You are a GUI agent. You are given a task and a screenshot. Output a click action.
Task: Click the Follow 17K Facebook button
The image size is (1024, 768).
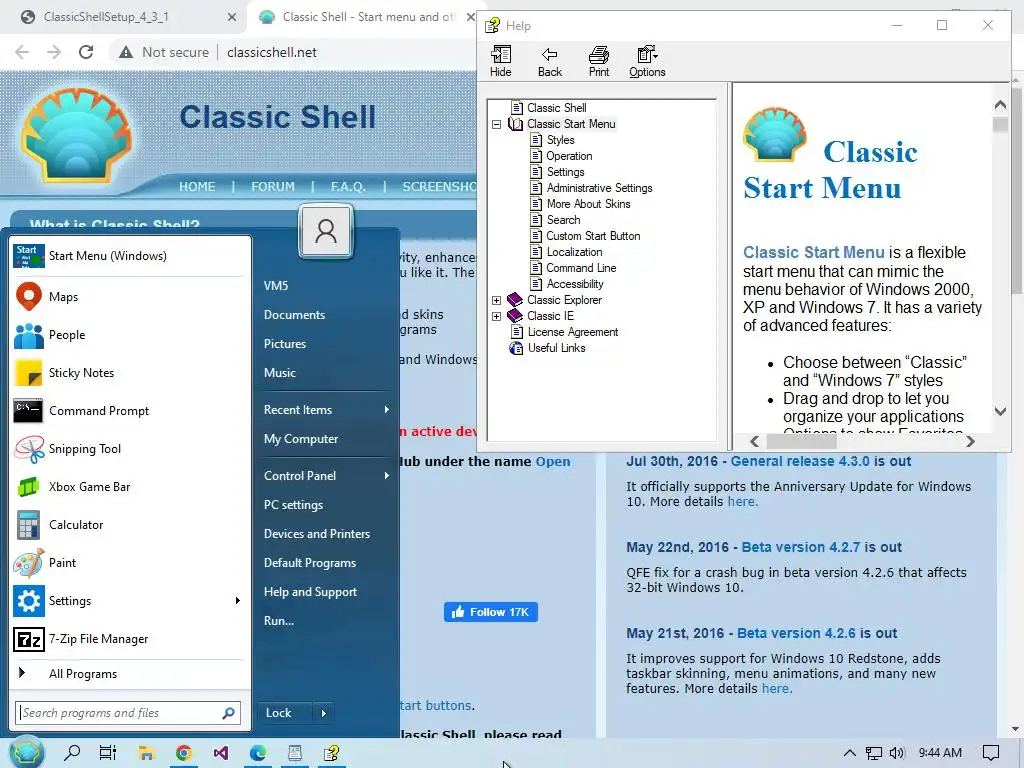click(x=490, y=612)
